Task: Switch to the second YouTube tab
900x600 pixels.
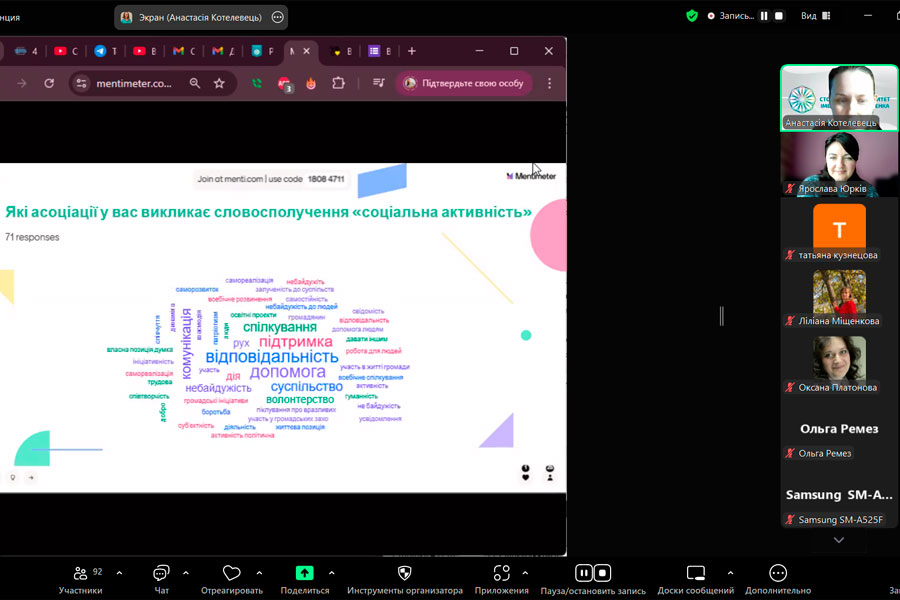Action: pyautogui.click(x=145, y=51)
